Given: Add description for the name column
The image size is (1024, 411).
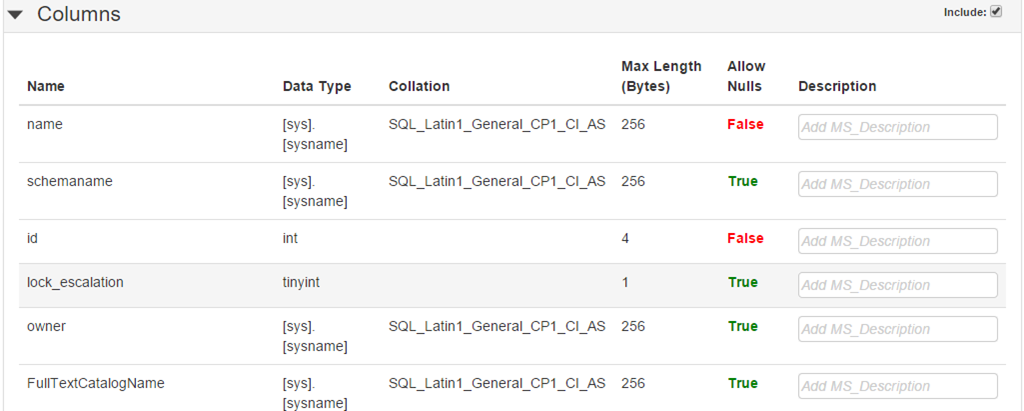Looking at the screenshot, I should 897,127.
